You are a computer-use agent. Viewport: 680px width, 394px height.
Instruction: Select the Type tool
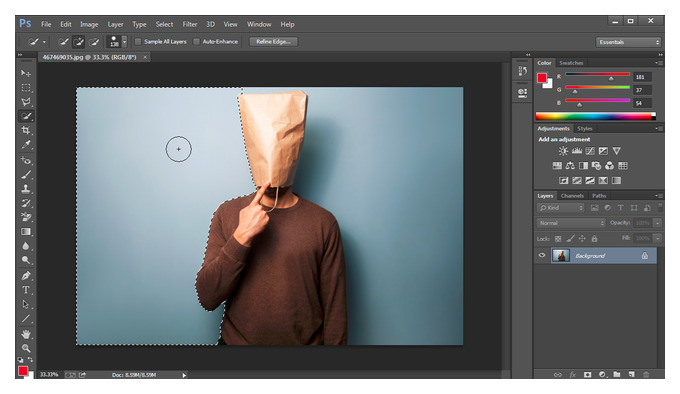click(26, 290)
